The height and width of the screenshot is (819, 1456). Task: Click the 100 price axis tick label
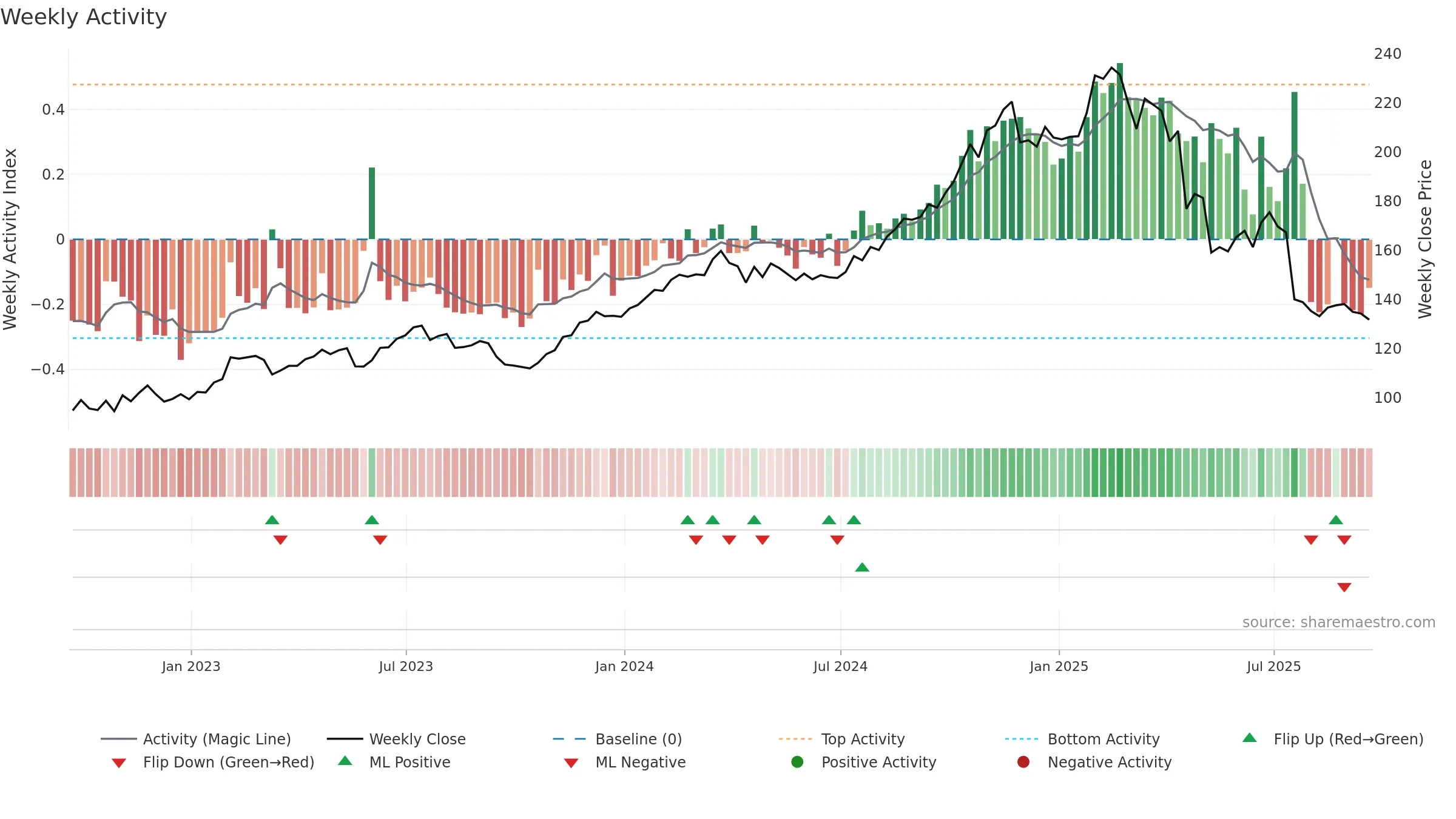pyautogui.click(x=1388, y=398)
